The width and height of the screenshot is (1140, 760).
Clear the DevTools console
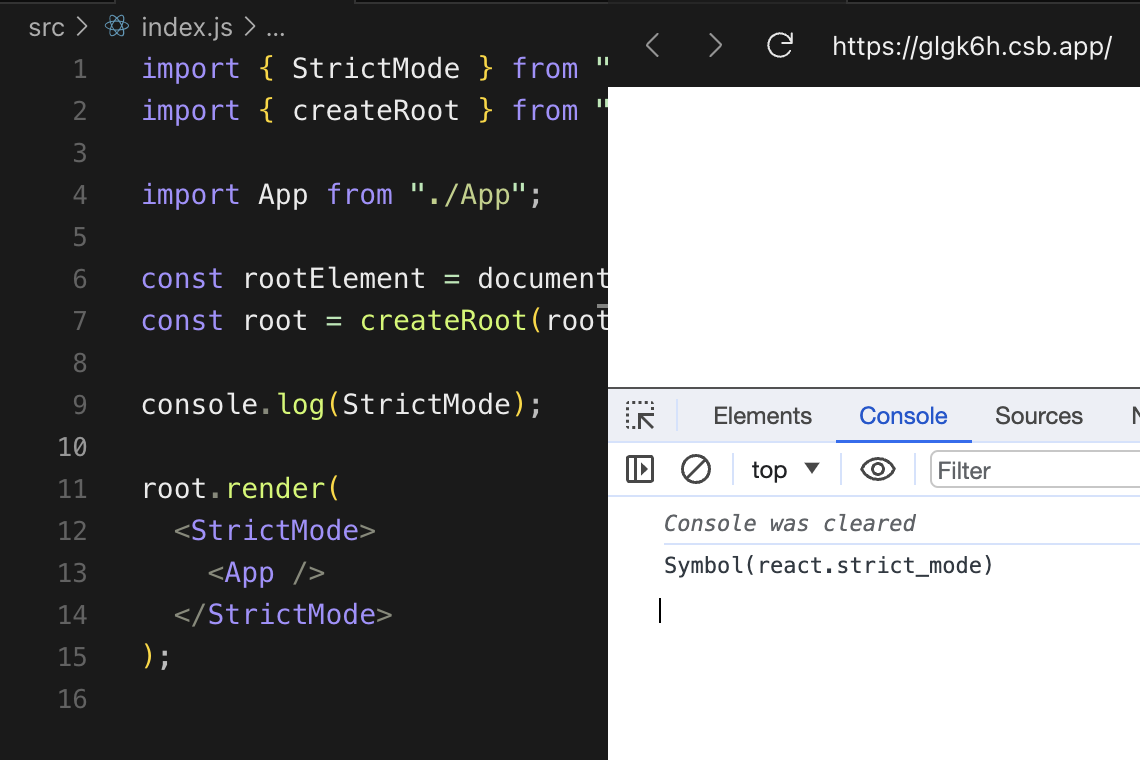pyautogui.click(x=697, y=469)
